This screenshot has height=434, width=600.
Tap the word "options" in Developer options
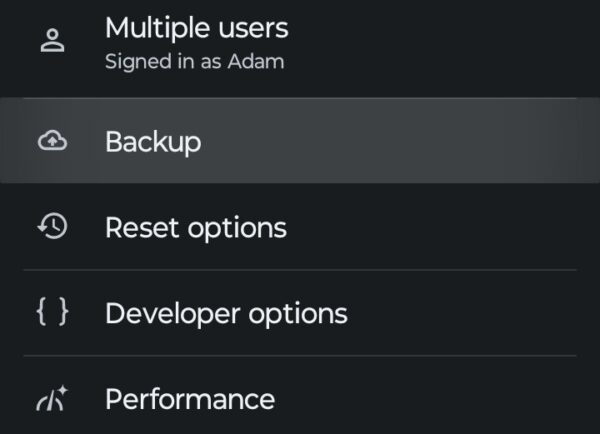point(296,314)
